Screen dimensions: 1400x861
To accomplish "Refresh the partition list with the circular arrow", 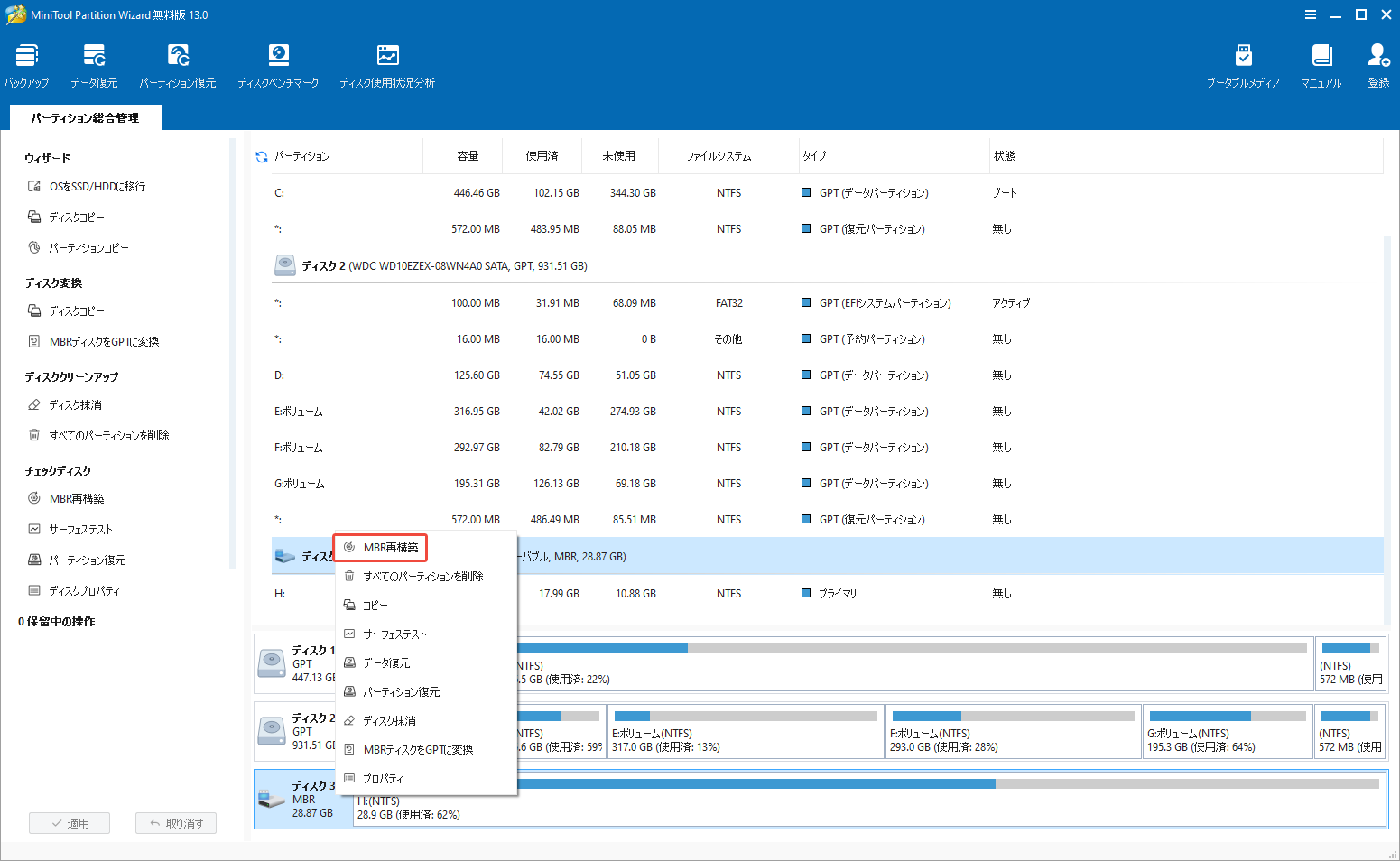I will pyautogui.click(x=260, y=154).
